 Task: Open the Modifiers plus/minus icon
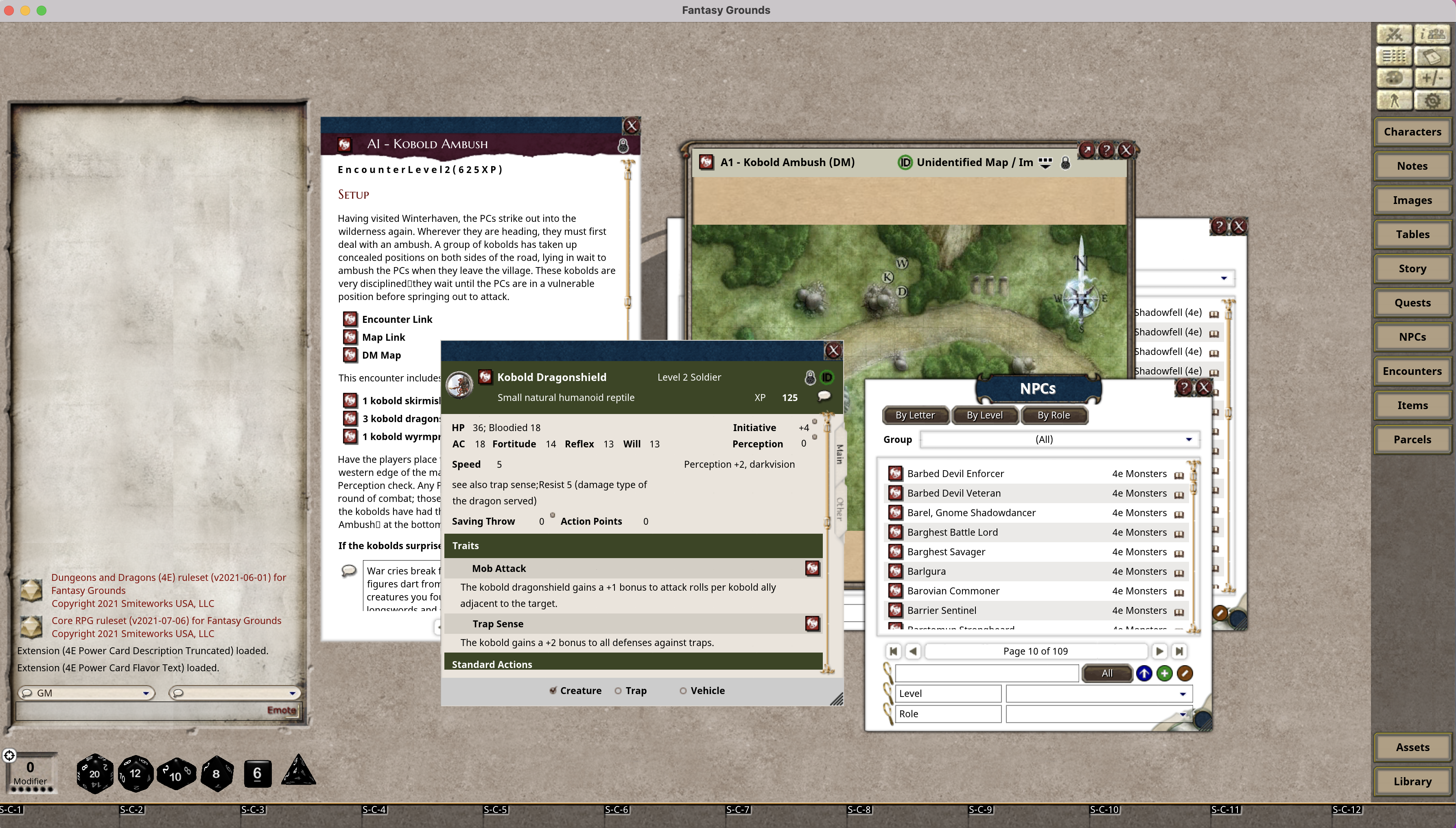1432,79
